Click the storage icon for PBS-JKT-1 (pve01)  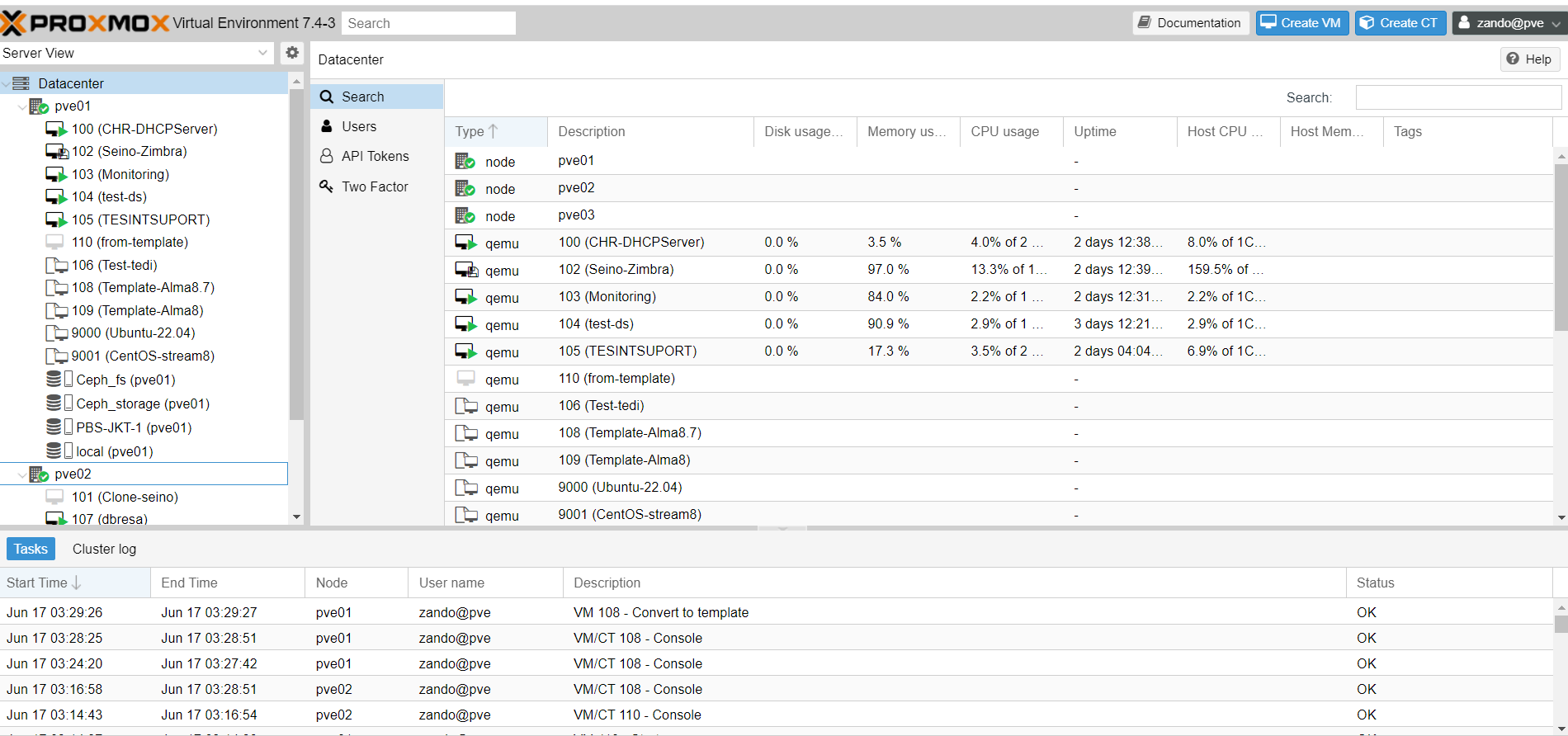click(59, 427)
